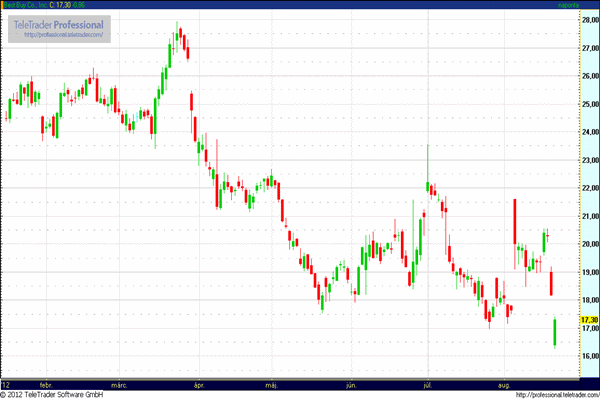Select the 'jún.' month on time axis
The height and width of the screenshot is (400, 600).
pyautogui.click(x=351, y=383)
